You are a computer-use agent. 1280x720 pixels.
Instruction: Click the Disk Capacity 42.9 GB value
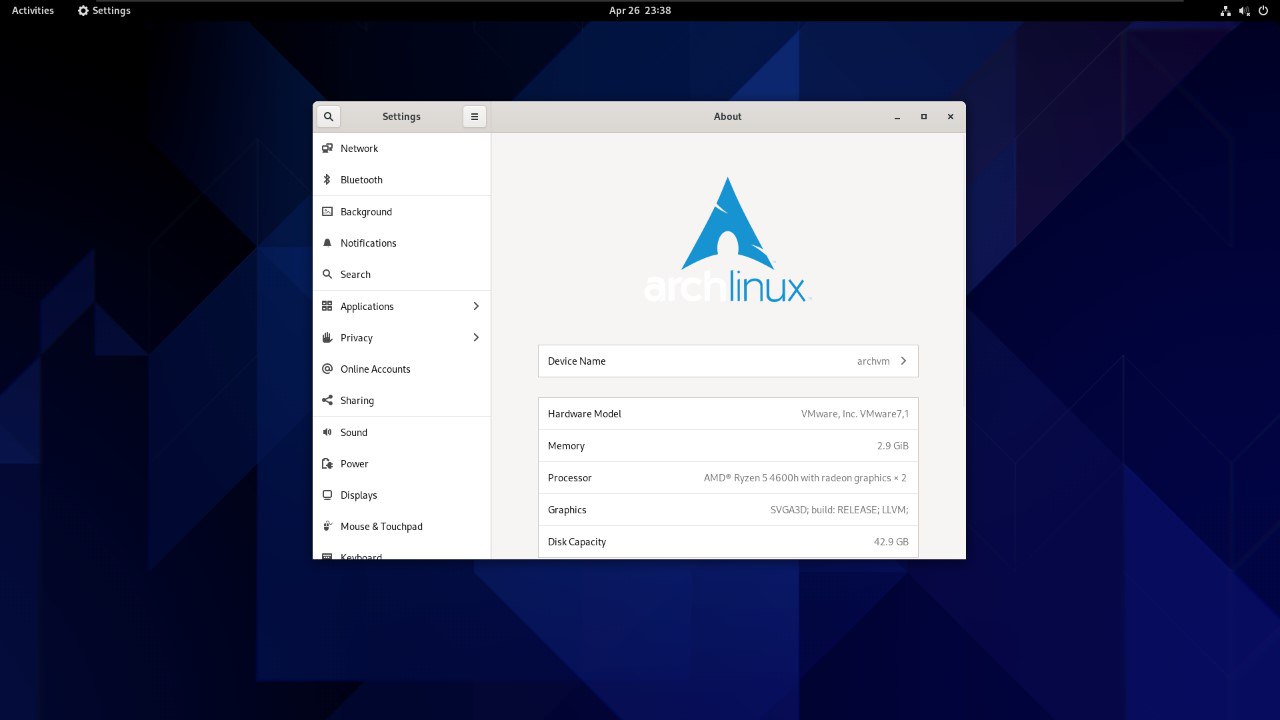click(x=891, y=542)
